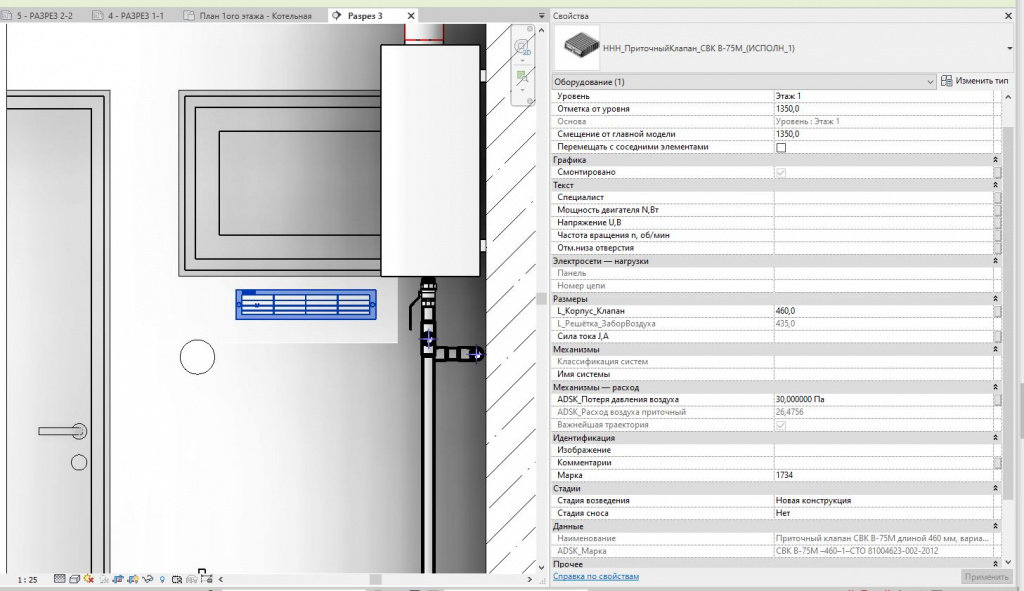The width and height of the screenshot is (1024, 591).
Task: Close the Свойства panel
Action: 1008,16
